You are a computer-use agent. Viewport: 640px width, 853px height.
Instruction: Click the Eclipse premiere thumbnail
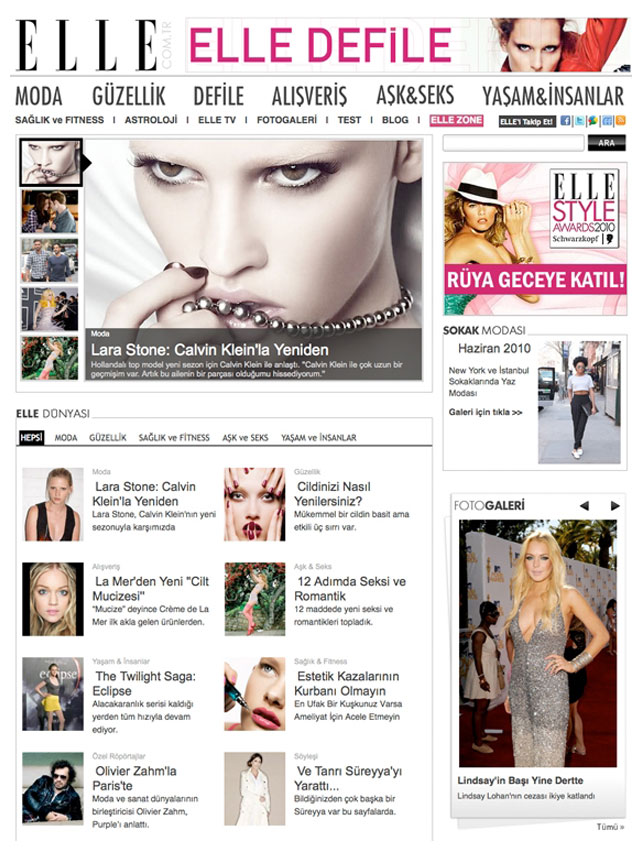53,694
